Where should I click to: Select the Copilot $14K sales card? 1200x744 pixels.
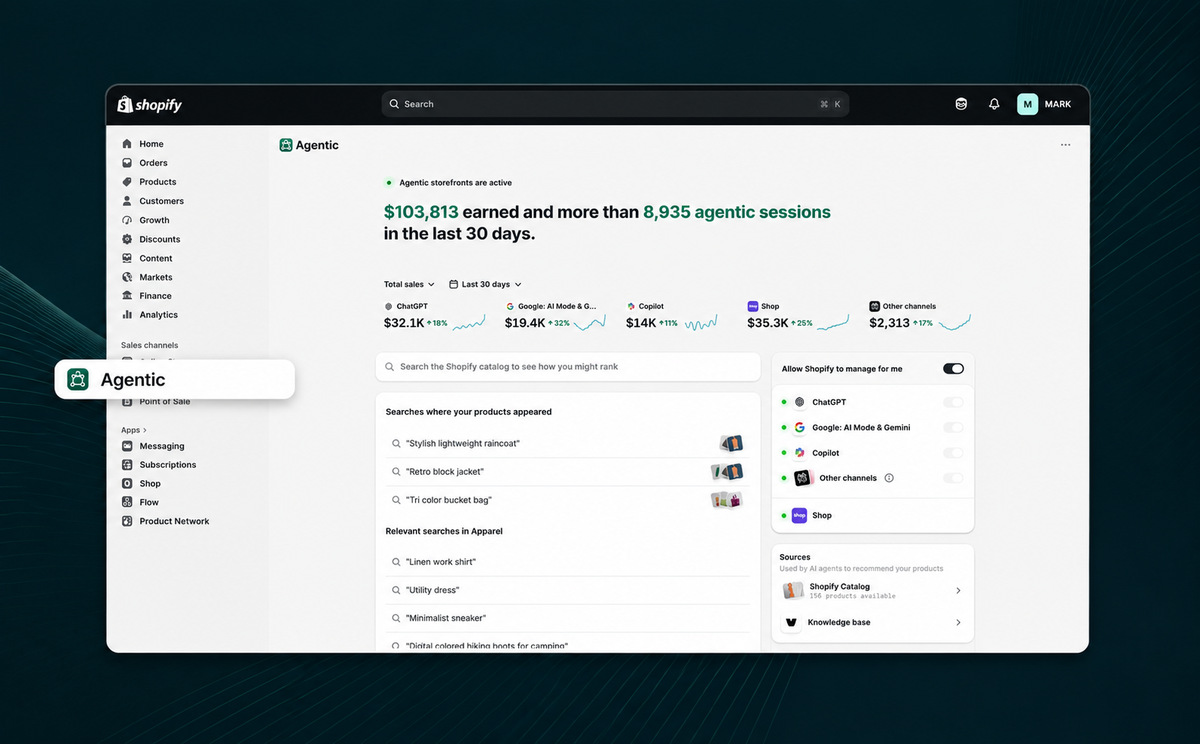[x=672, y=316]
